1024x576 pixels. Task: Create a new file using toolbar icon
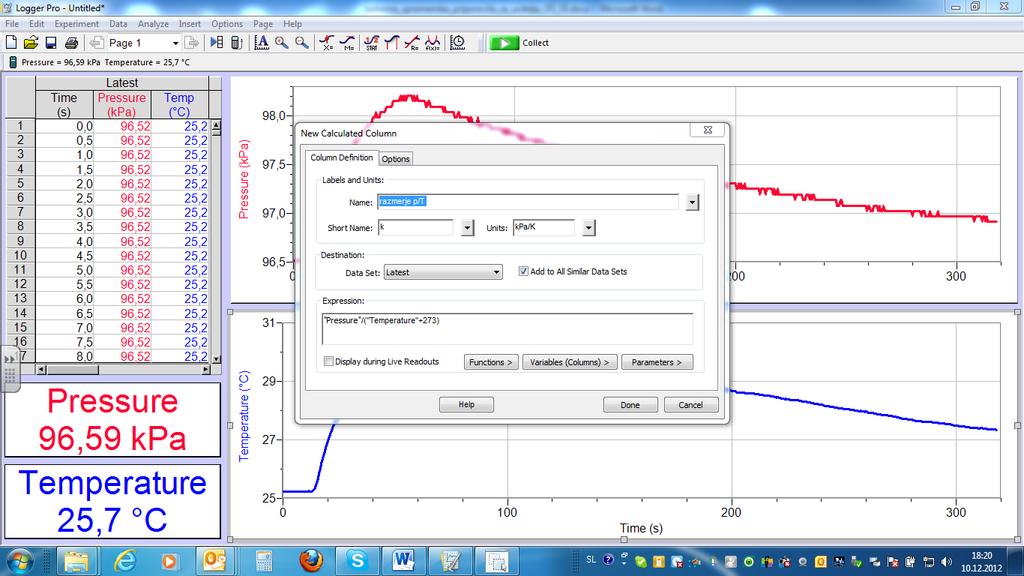pos(11,42)
